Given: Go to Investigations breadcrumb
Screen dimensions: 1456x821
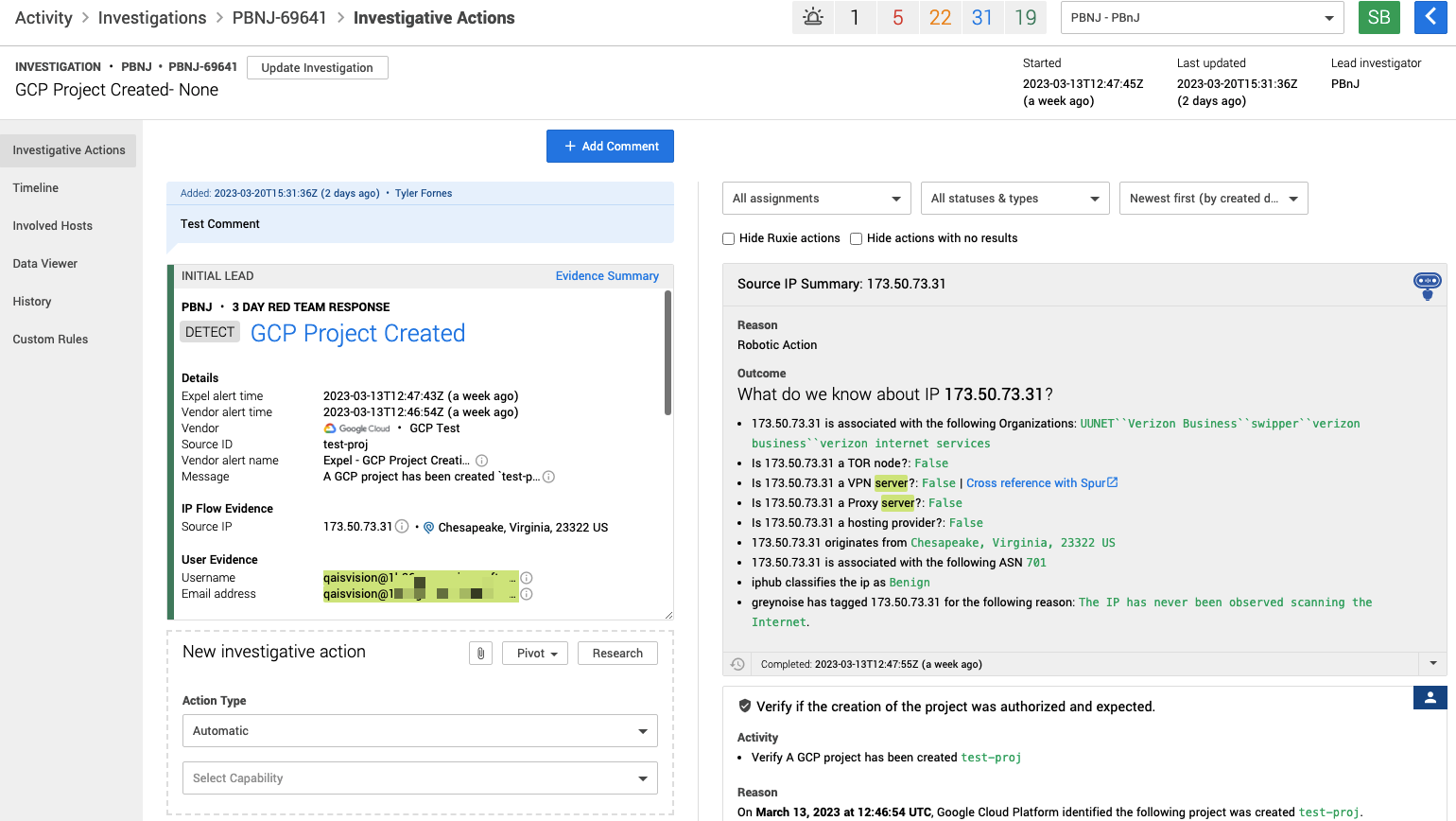Looking at the screenshot, I should 152,18.
